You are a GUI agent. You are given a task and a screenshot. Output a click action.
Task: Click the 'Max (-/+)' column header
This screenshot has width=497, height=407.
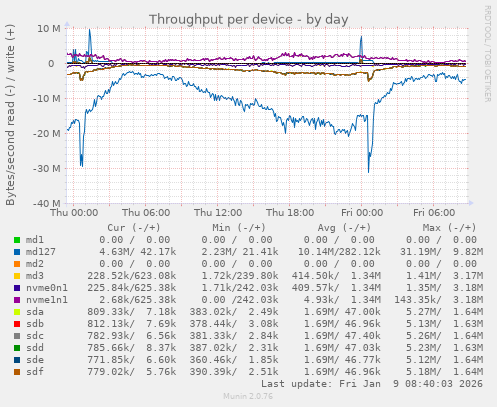click(450, 228)
